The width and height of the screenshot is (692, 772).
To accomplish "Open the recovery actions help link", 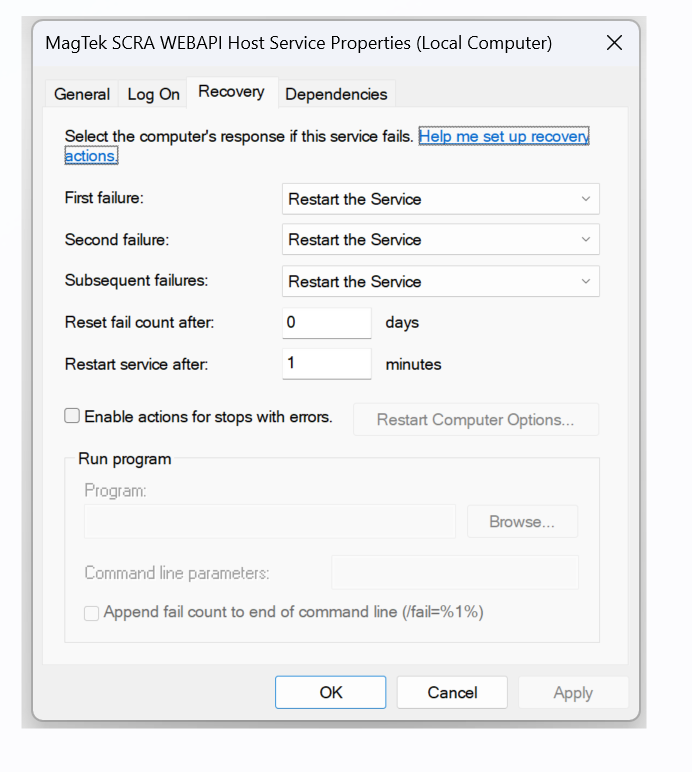I will (x=503, y=136).
